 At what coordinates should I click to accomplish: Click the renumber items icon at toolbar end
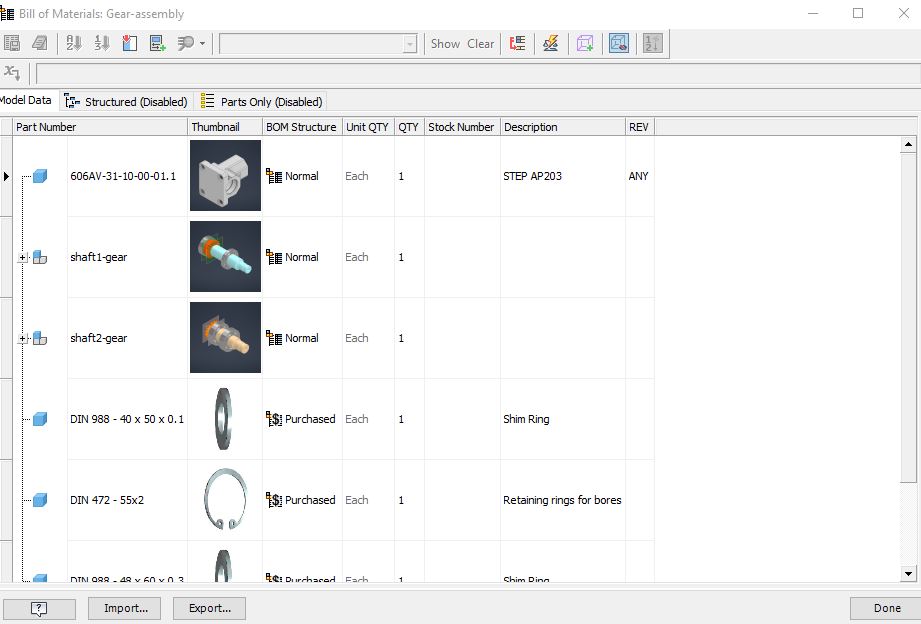pyautogui.click(x=652, y=43)
